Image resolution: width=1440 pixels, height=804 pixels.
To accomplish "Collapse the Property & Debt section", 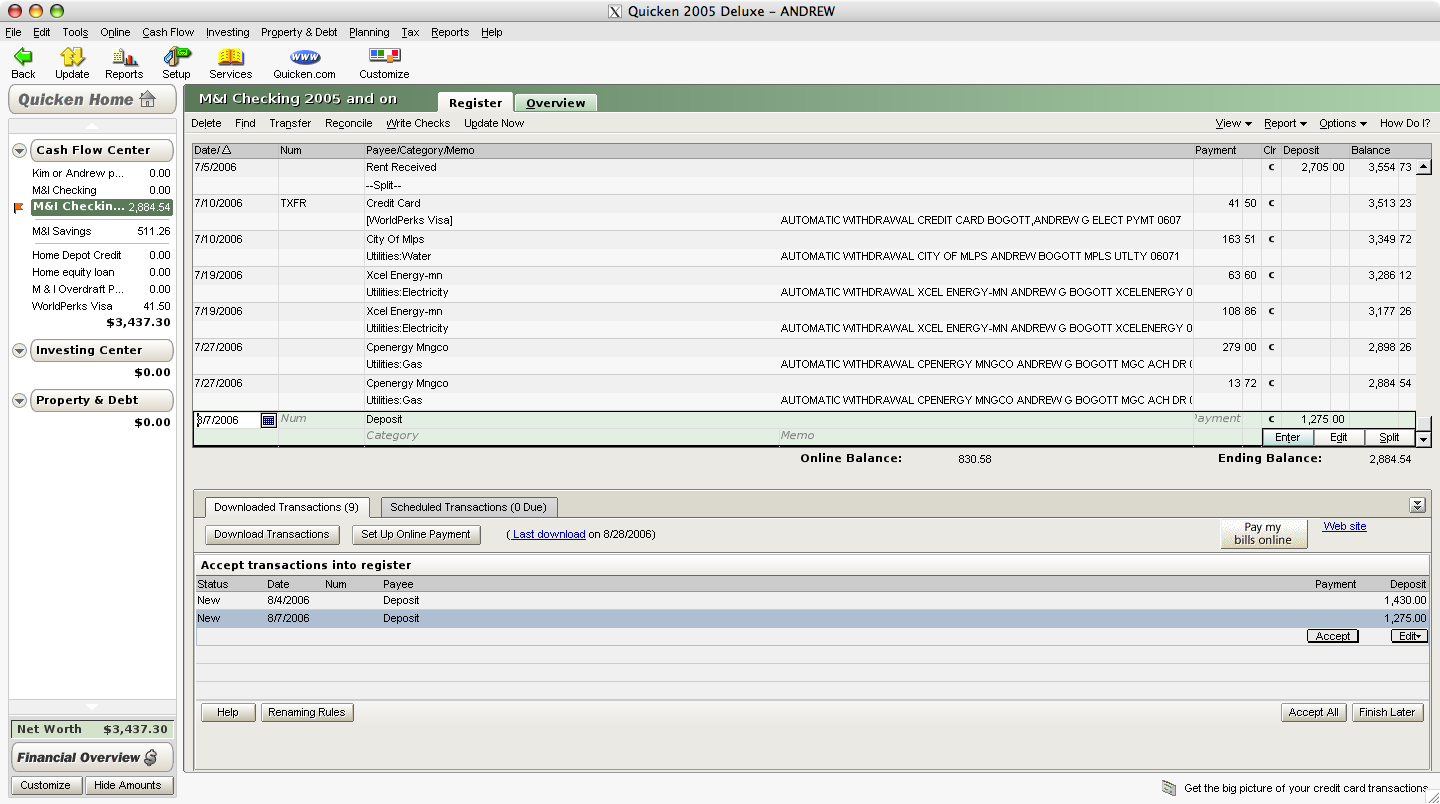I will 19,400.
